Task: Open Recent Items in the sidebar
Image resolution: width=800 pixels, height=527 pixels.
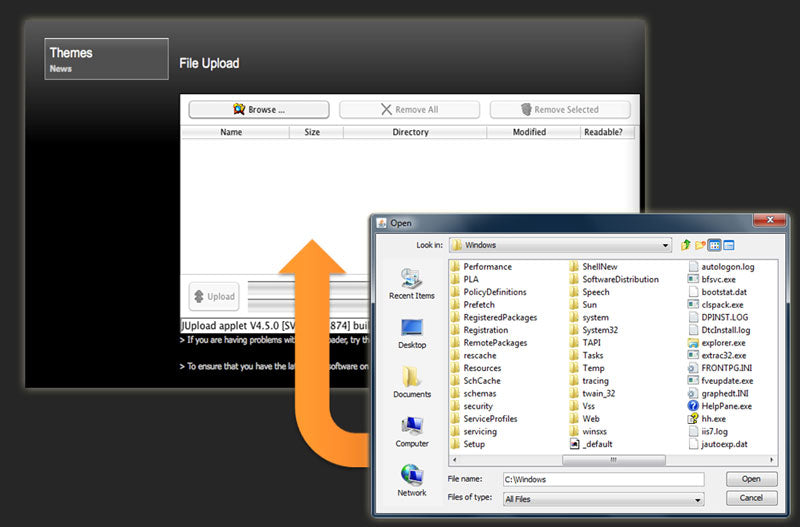Action: (x=411, y=284)
